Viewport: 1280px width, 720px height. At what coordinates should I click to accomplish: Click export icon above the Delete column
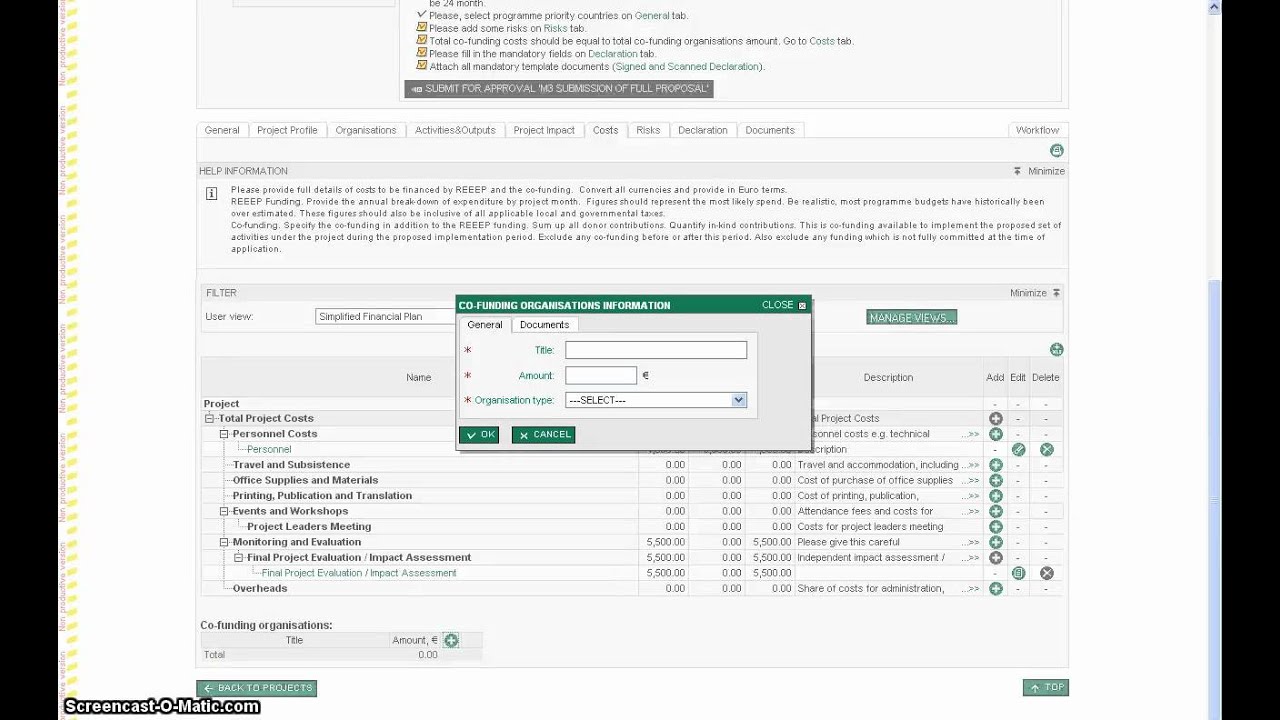click(x=1056, y=350)
